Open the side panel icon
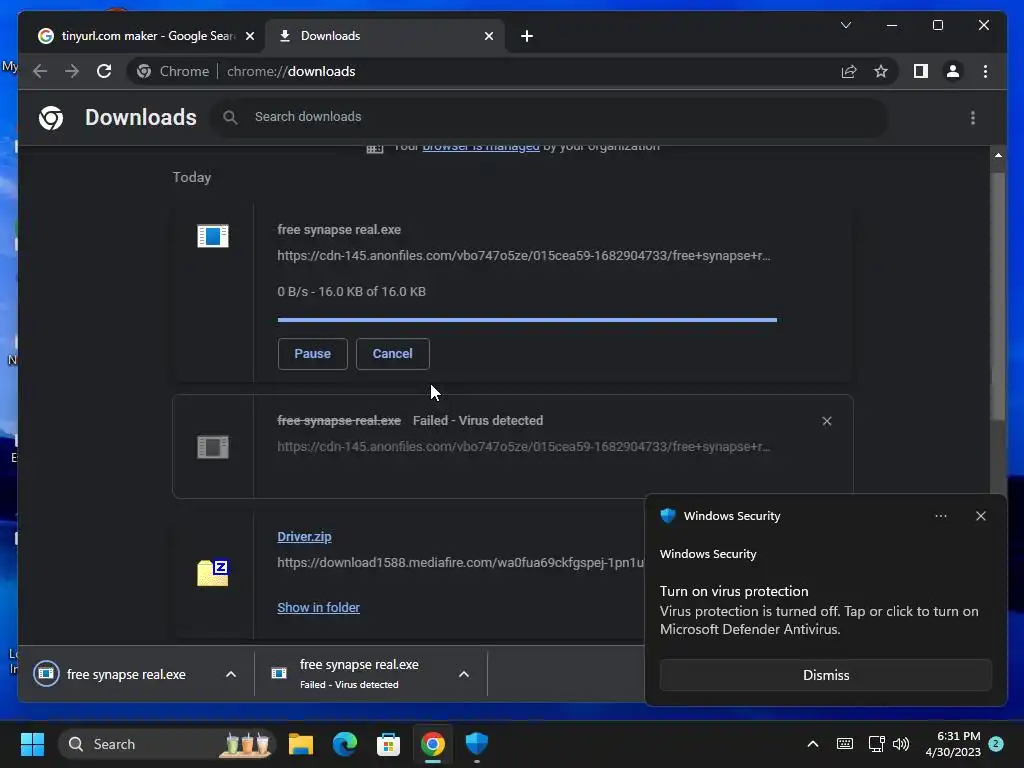This screenshot has height=768, width=1024. click(x=921, y=71)
